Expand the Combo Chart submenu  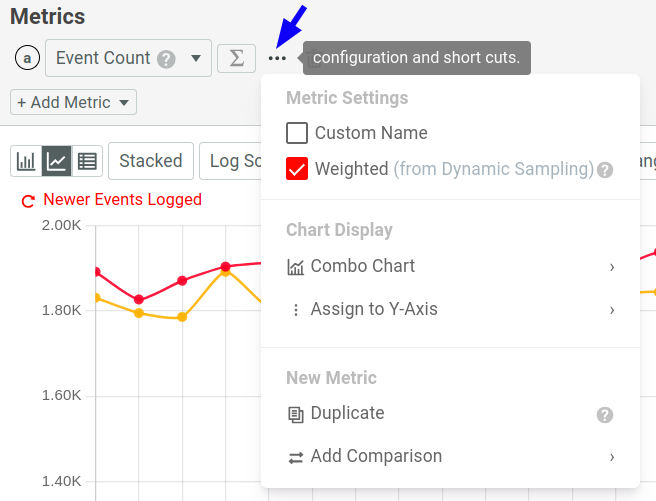point(450,266)
